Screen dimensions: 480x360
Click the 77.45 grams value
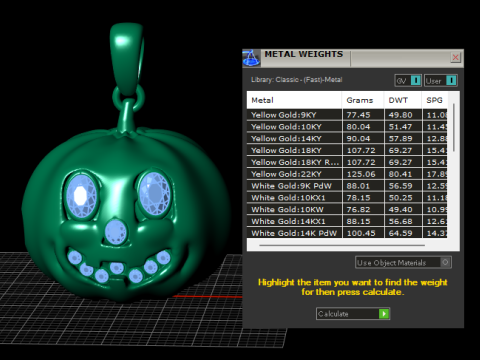click(x=358, y=115)
